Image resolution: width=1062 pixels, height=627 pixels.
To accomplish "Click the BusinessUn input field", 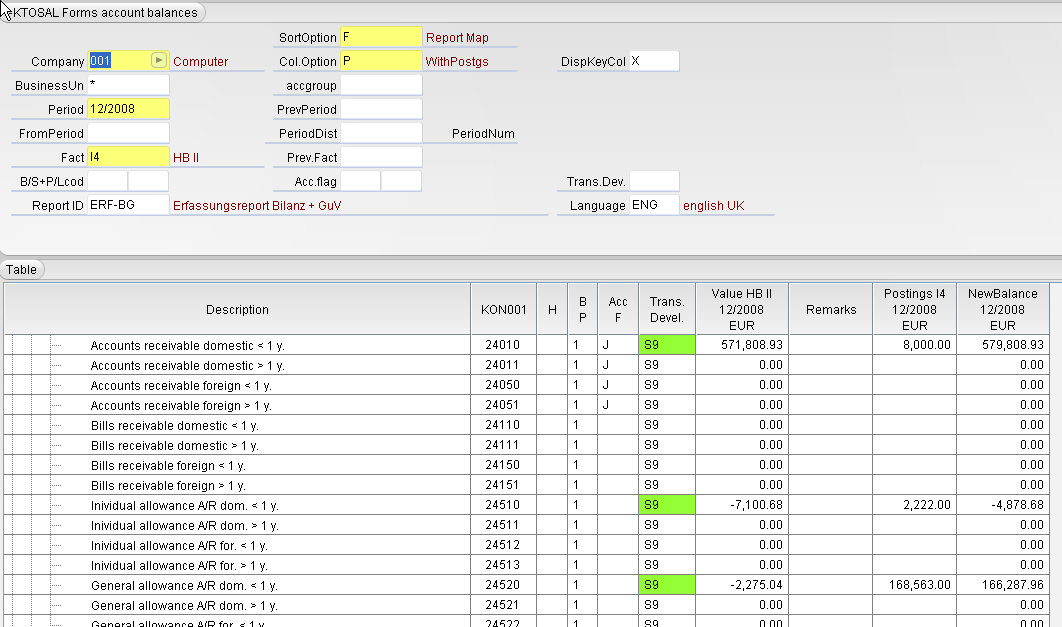I will click(129, 85).
